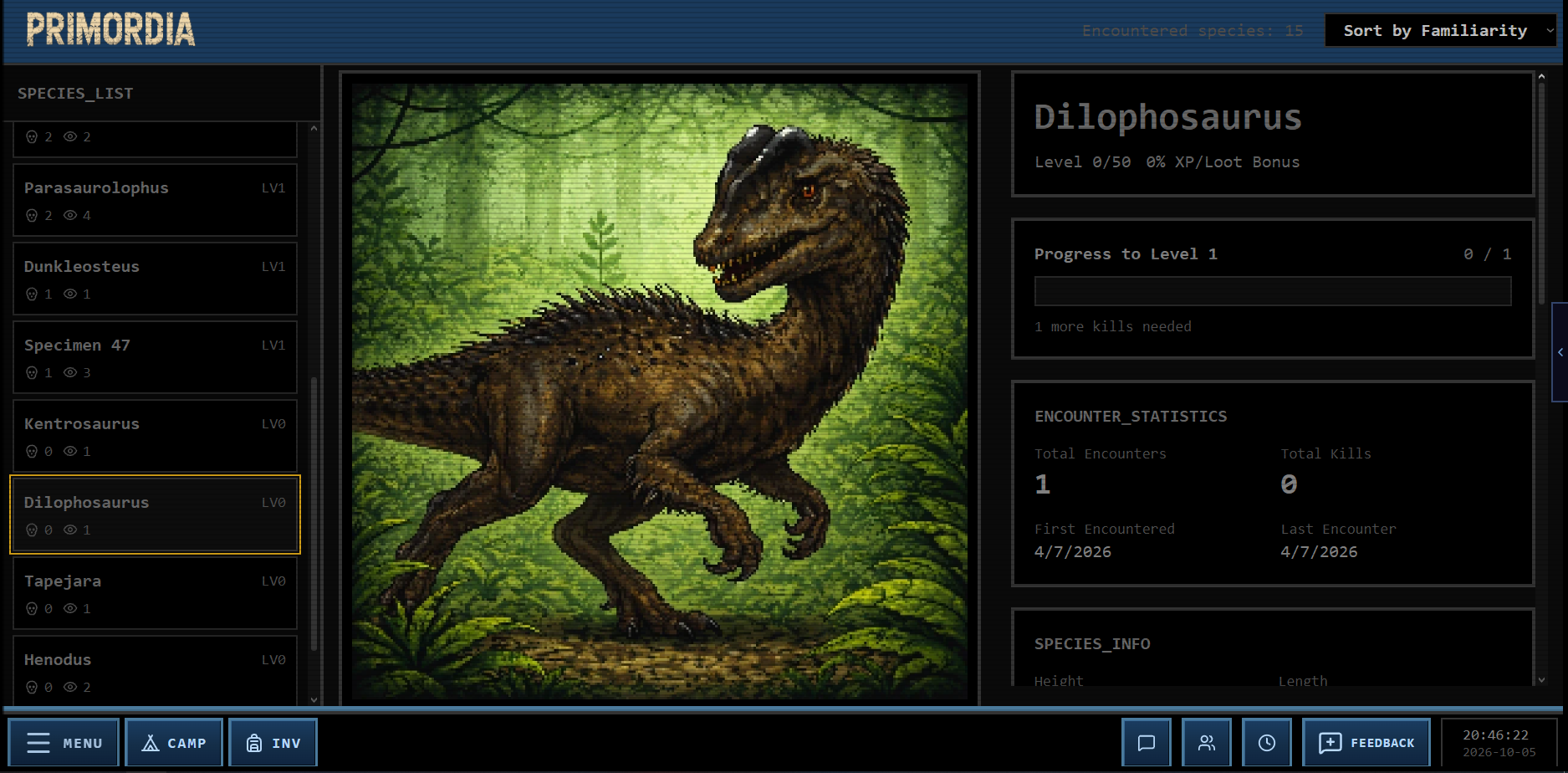Screen dimensions: 1568x773
Task: Click the Progress to Level 1 bar
Action: tap(1273, 291)
